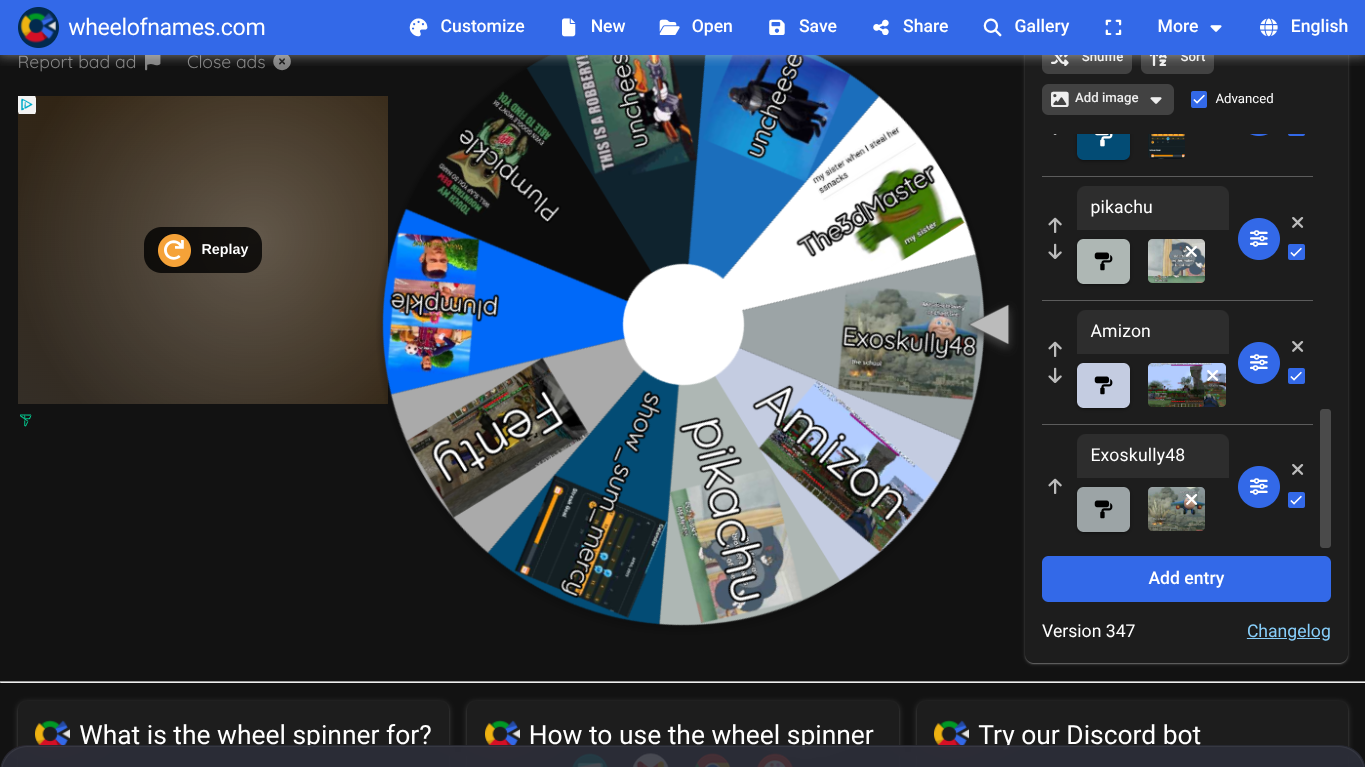
Task: Edit the Amizon entry name field
Action: coord(1153,332)
